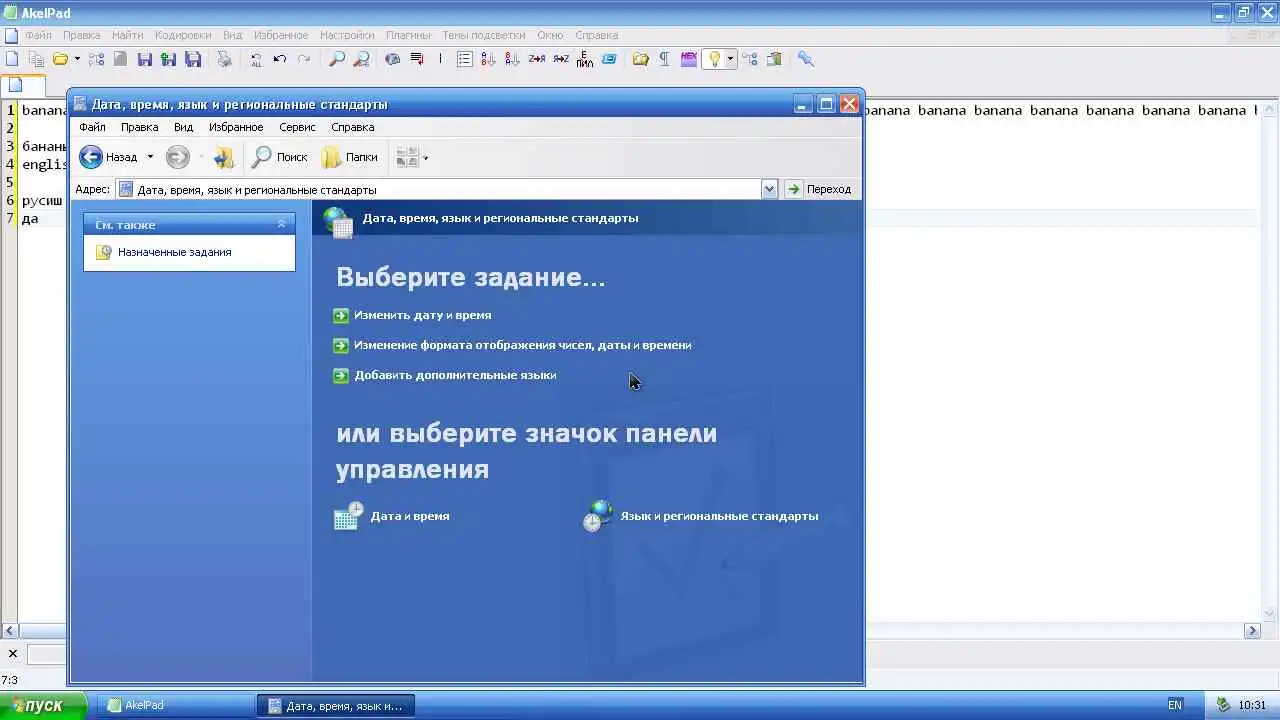1280x720 pixels.
Task: Toggle the word wrap icon in AkelPad toolbar
Action: pyautogui.click(x=417, y=59)
